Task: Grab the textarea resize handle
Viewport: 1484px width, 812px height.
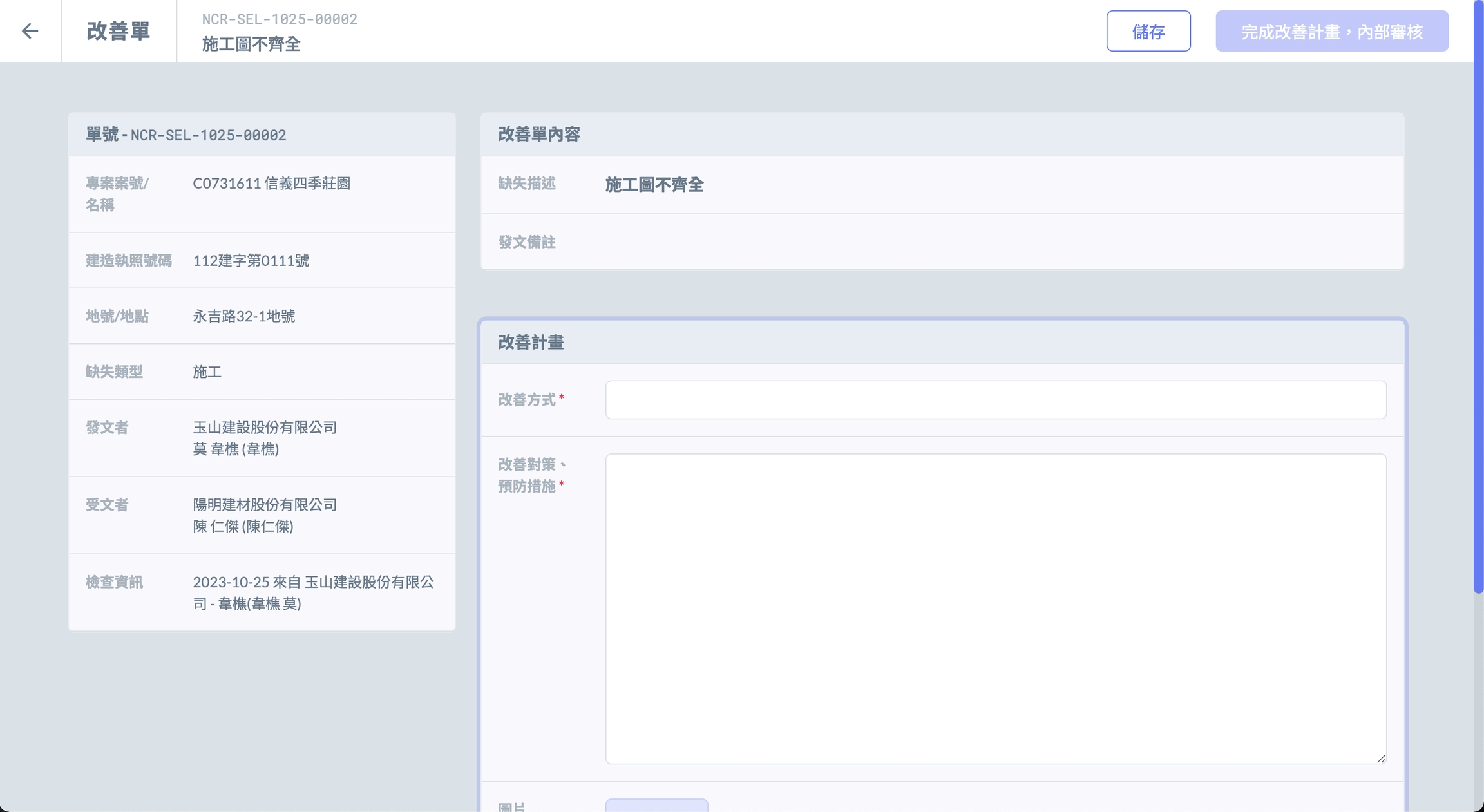Action: 1380,759
